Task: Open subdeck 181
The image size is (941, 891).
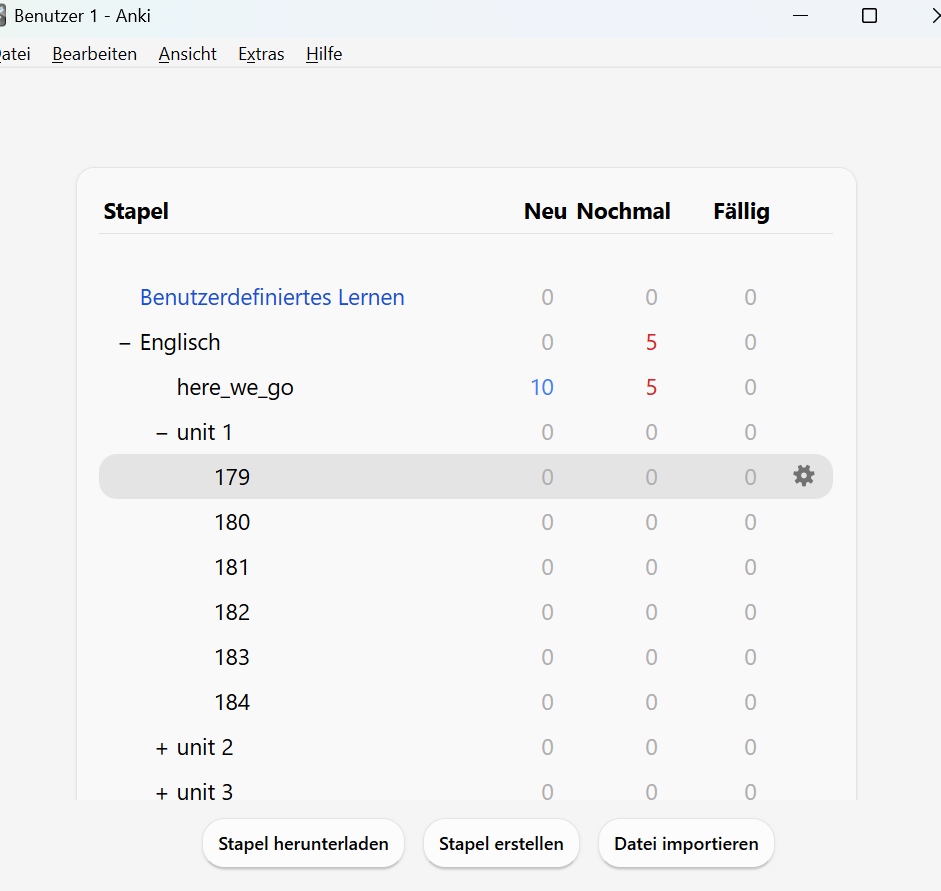Action: click(x=232, y=567)
